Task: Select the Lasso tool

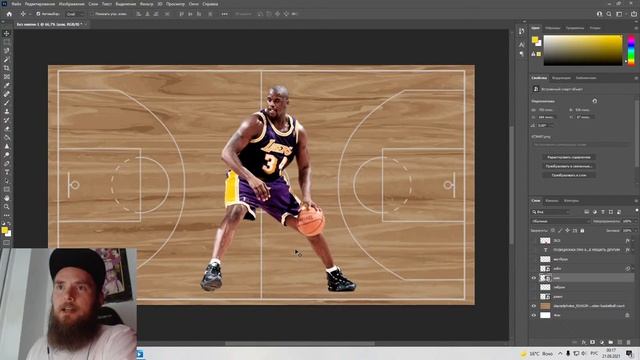Action: coord(7,51)
